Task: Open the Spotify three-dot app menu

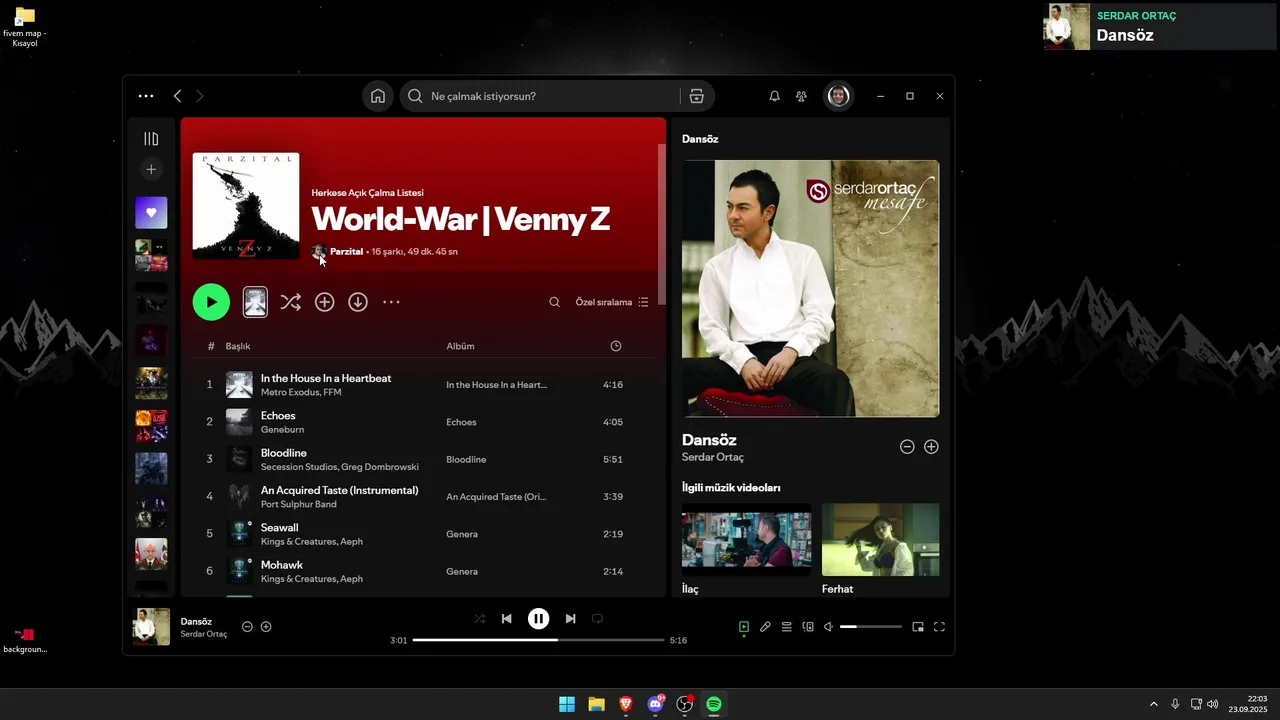Action: point(146,96)
